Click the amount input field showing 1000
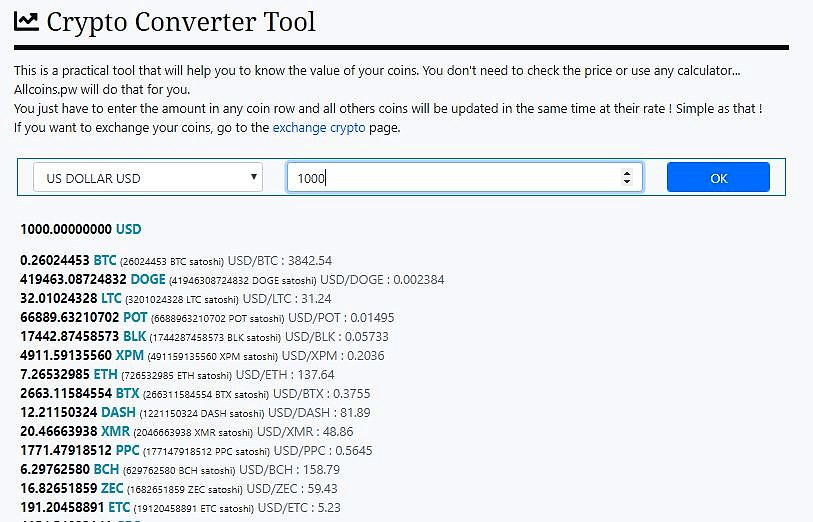Viewport: 813px width, 522px height. [x=465, y=177]
